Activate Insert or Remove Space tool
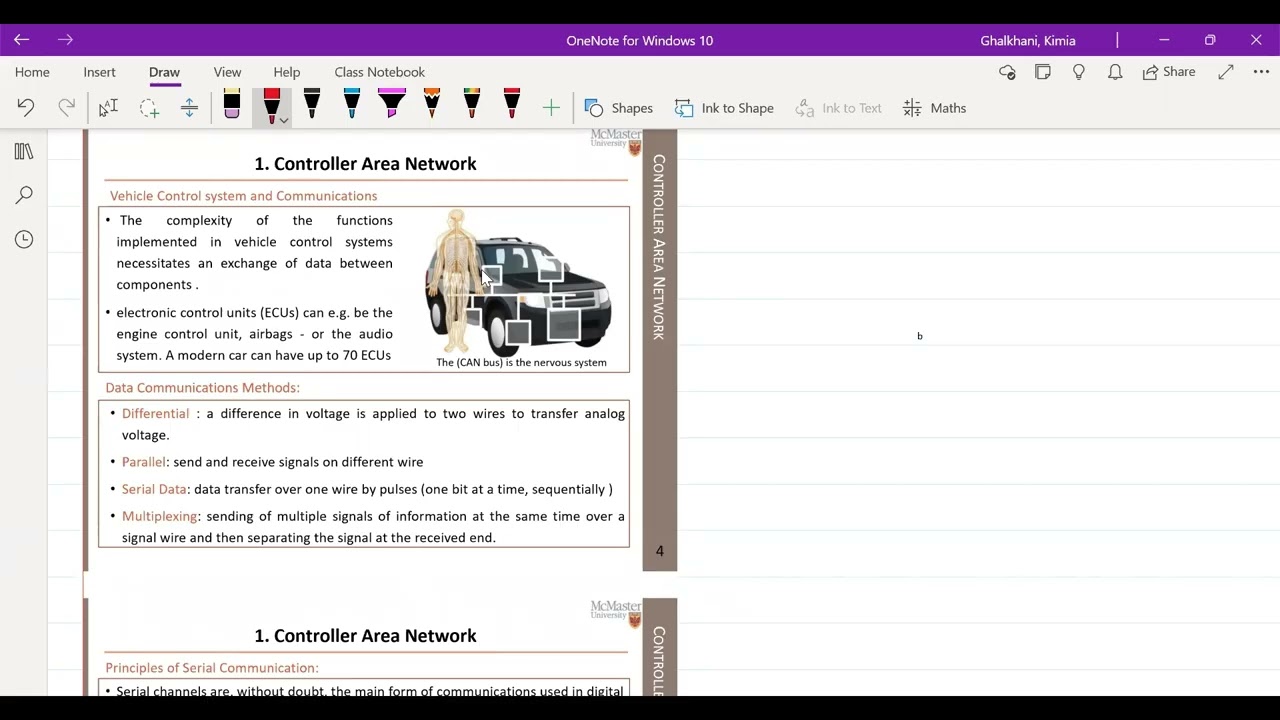1280x720 pixels. point(189,108)
